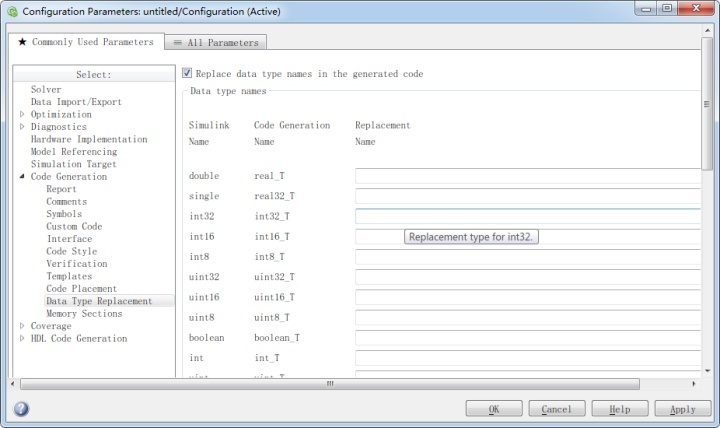Click the vertical scrollbar thumb

pos(707,104)
